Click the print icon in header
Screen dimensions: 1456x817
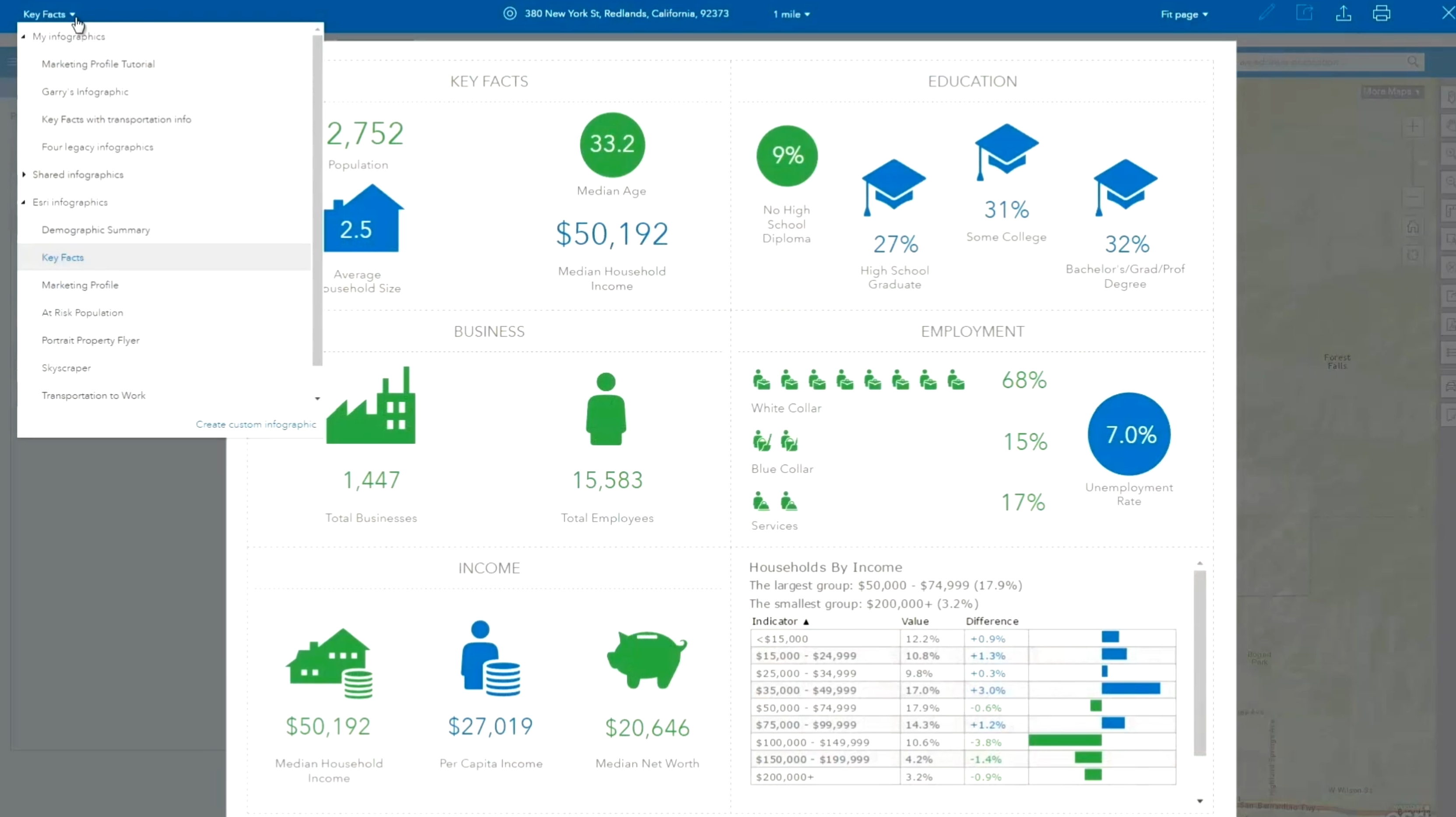(1382, 13)
